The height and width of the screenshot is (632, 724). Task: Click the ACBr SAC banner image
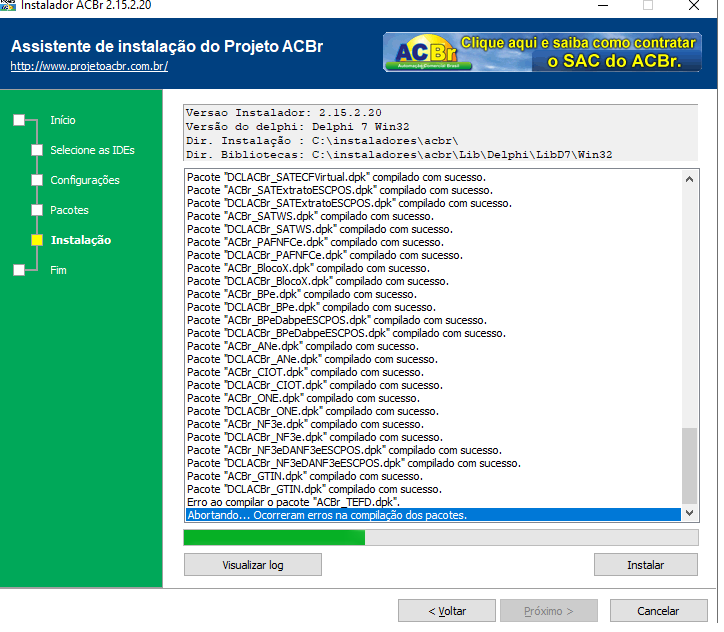click(x=542, y=52)
